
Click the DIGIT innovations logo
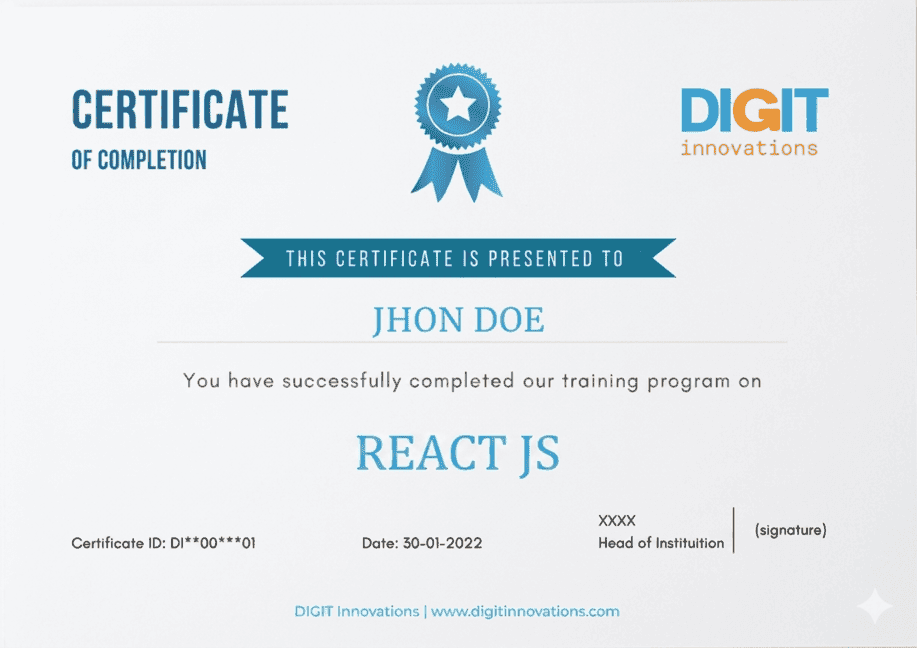pyautogui.click(x=754, y=122)
